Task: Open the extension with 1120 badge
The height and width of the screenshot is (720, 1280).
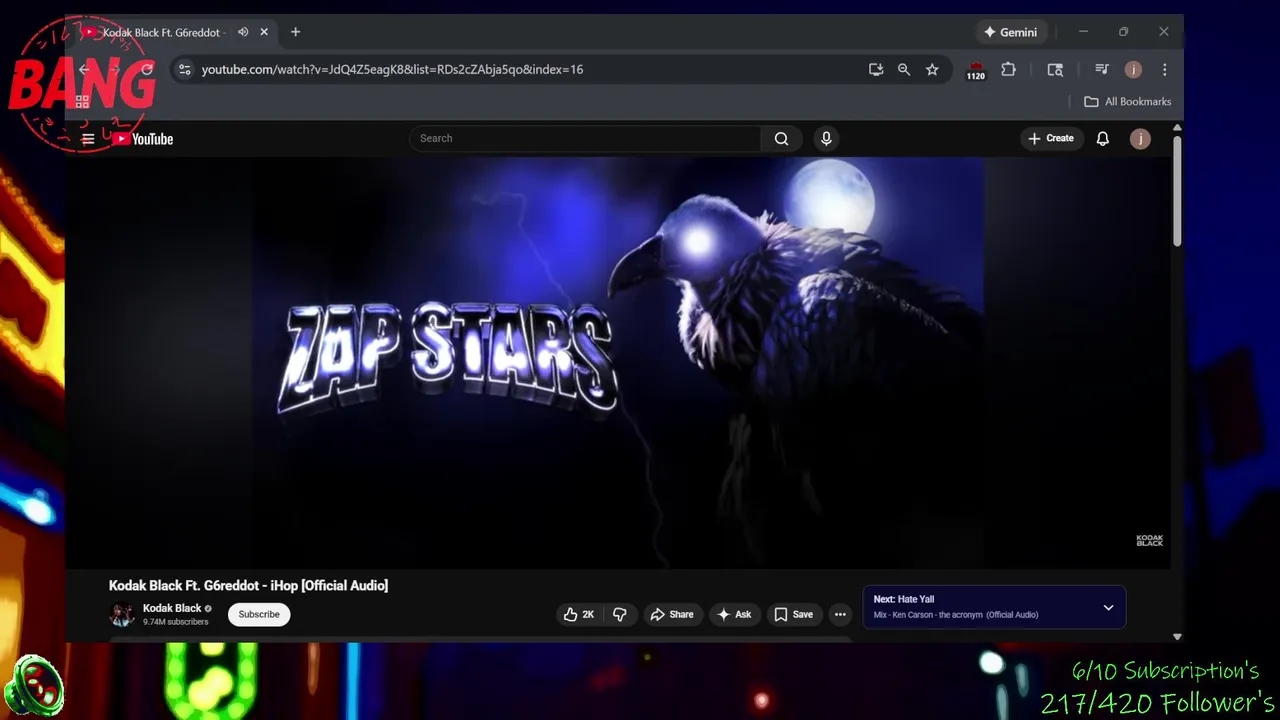Action: click(975, 71)
